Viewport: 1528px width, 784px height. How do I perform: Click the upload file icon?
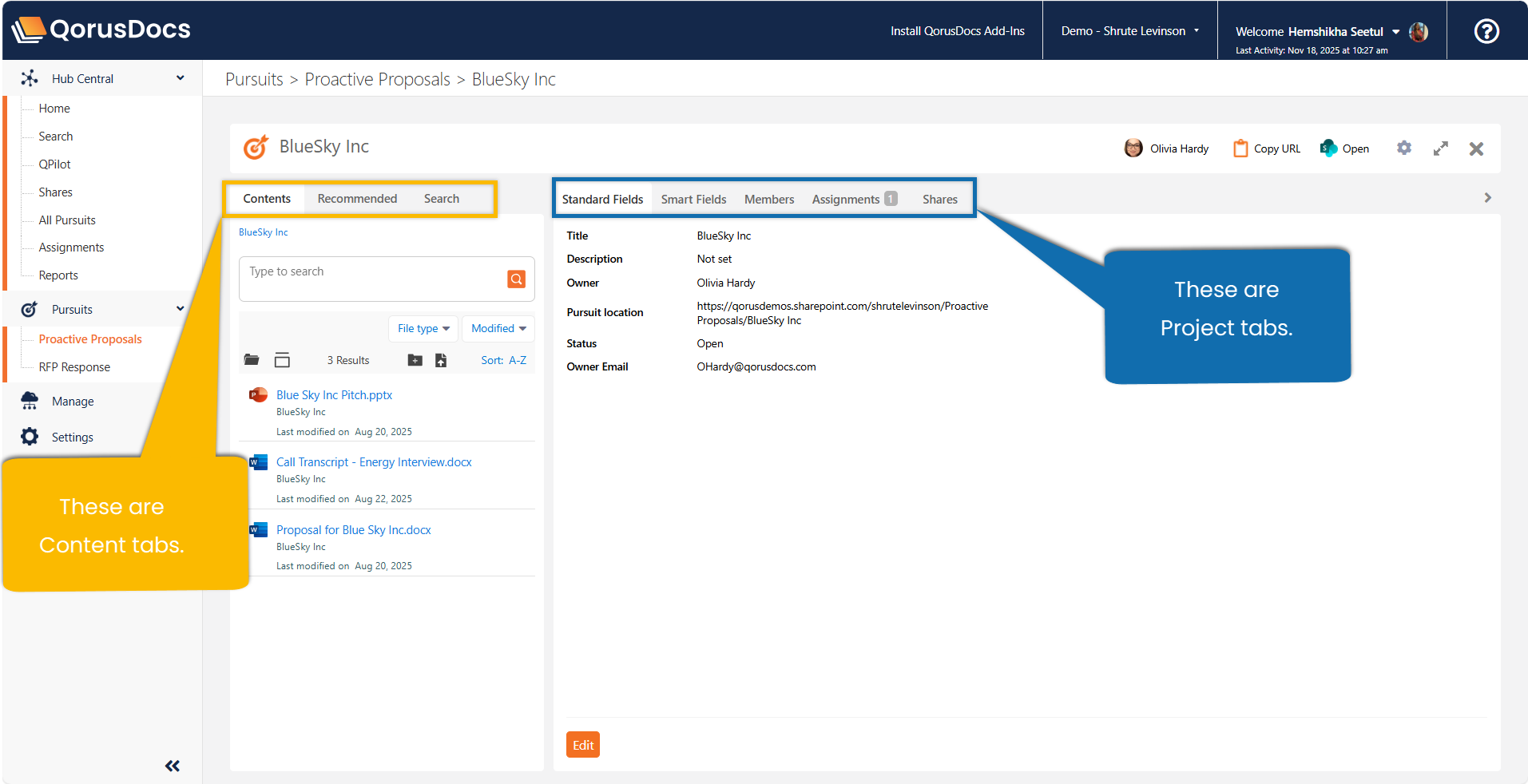[x=441, y=360]
